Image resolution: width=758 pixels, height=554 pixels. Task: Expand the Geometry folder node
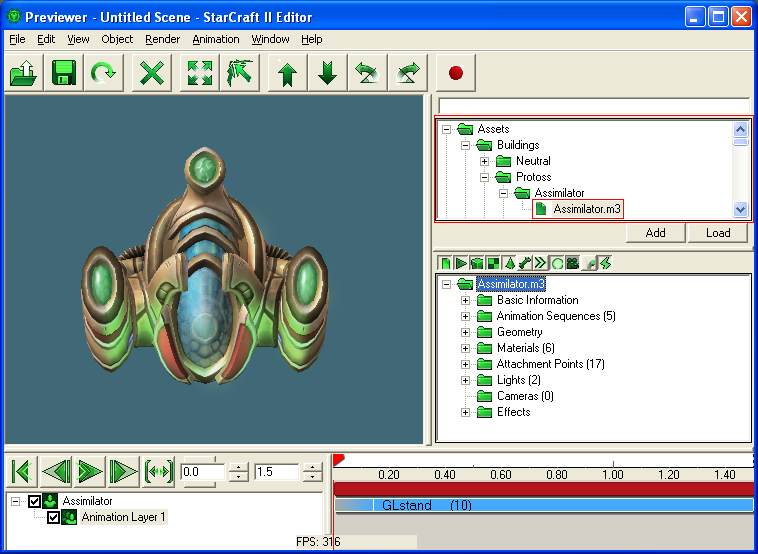pos(465,332)
